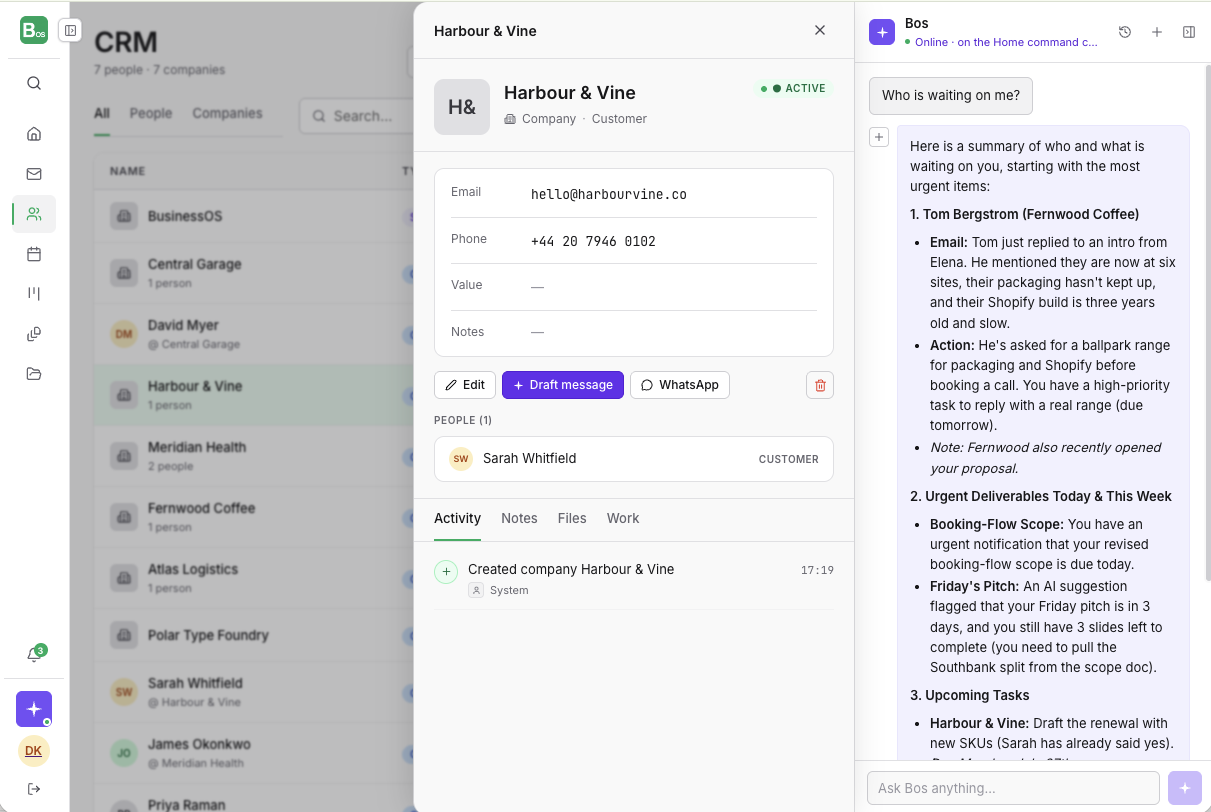Launch the Bos assistant sparkle button in sidebar
The image size is (1211, 812).
click(x=34, y=709)
